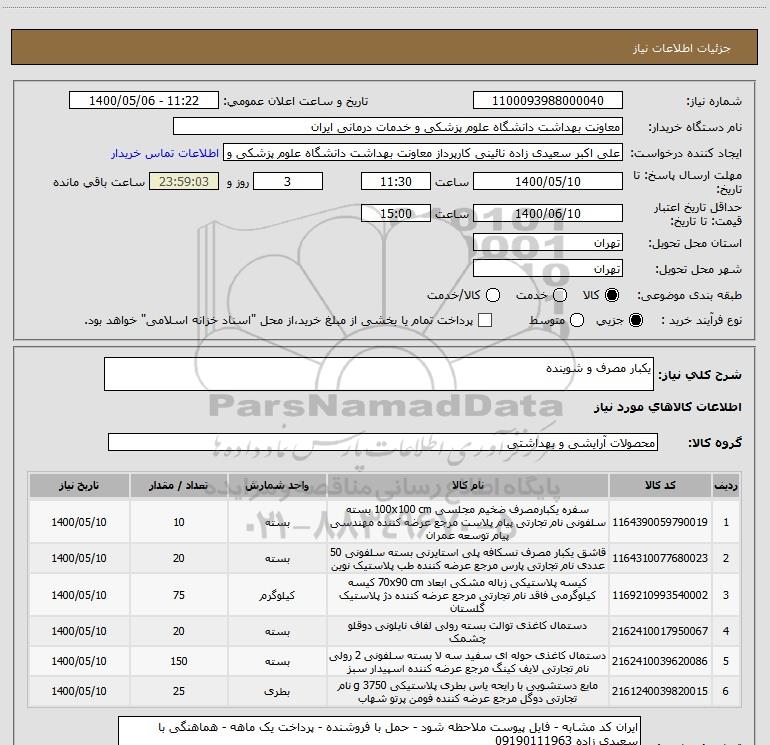Click the remaining days field showing 3
770x745 pixels.
[x=288, y=181]
